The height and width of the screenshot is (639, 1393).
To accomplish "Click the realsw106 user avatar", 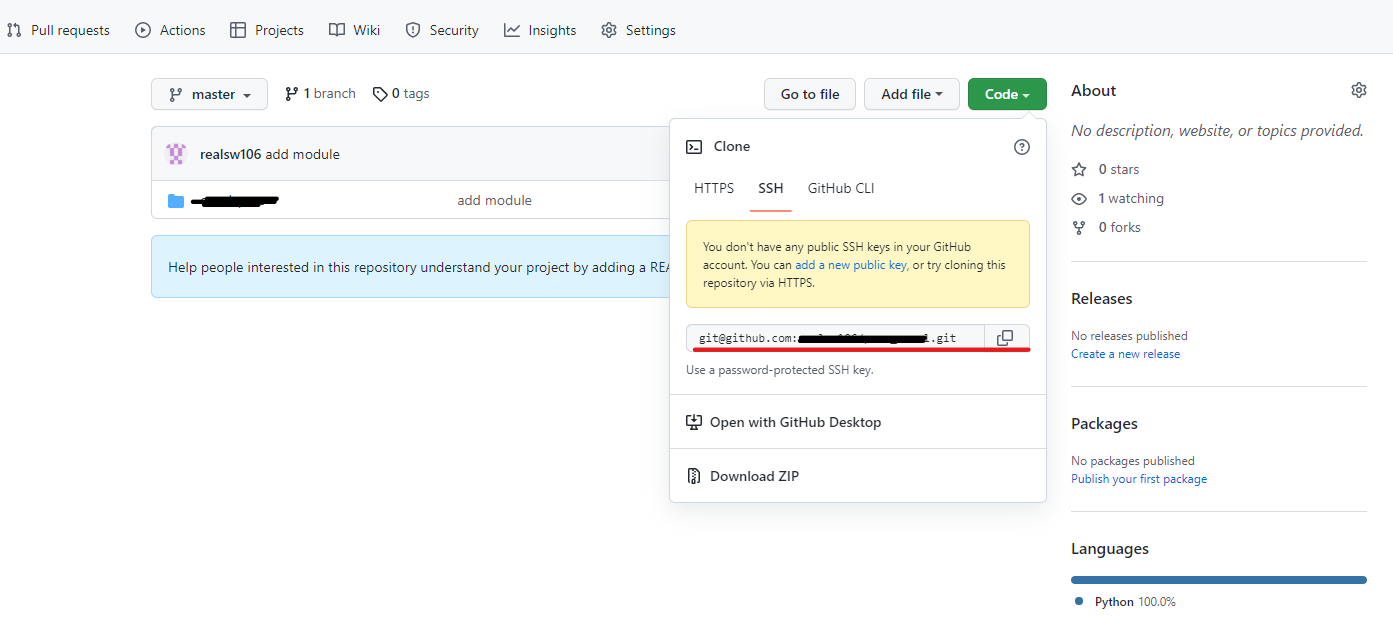I will coord(176,154).
